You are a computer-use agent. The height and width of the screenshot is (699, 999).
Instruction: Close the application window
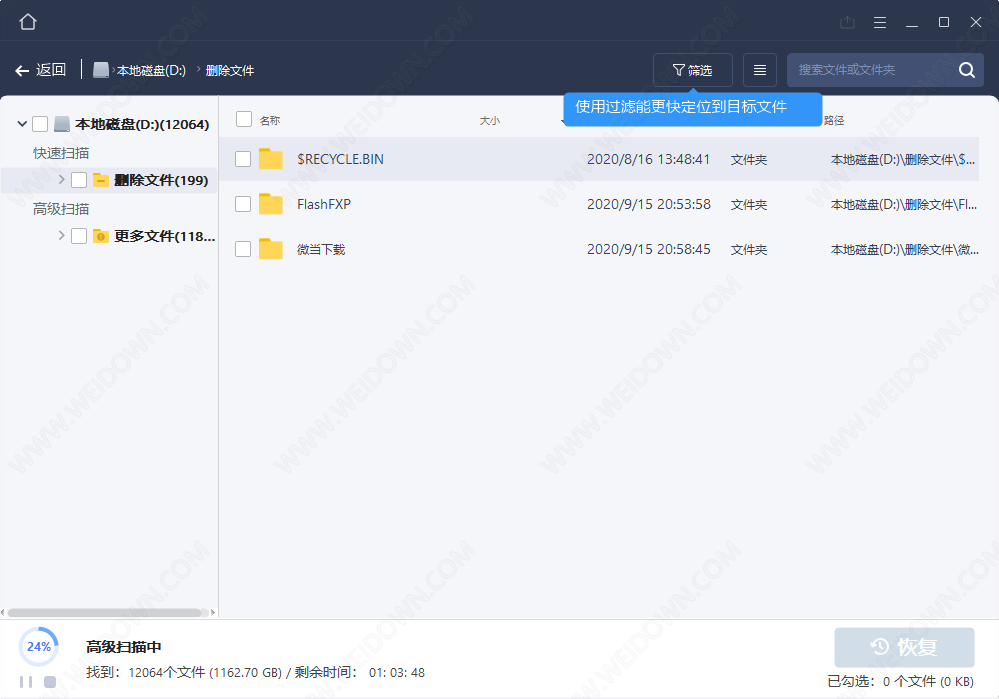(975, 22)
